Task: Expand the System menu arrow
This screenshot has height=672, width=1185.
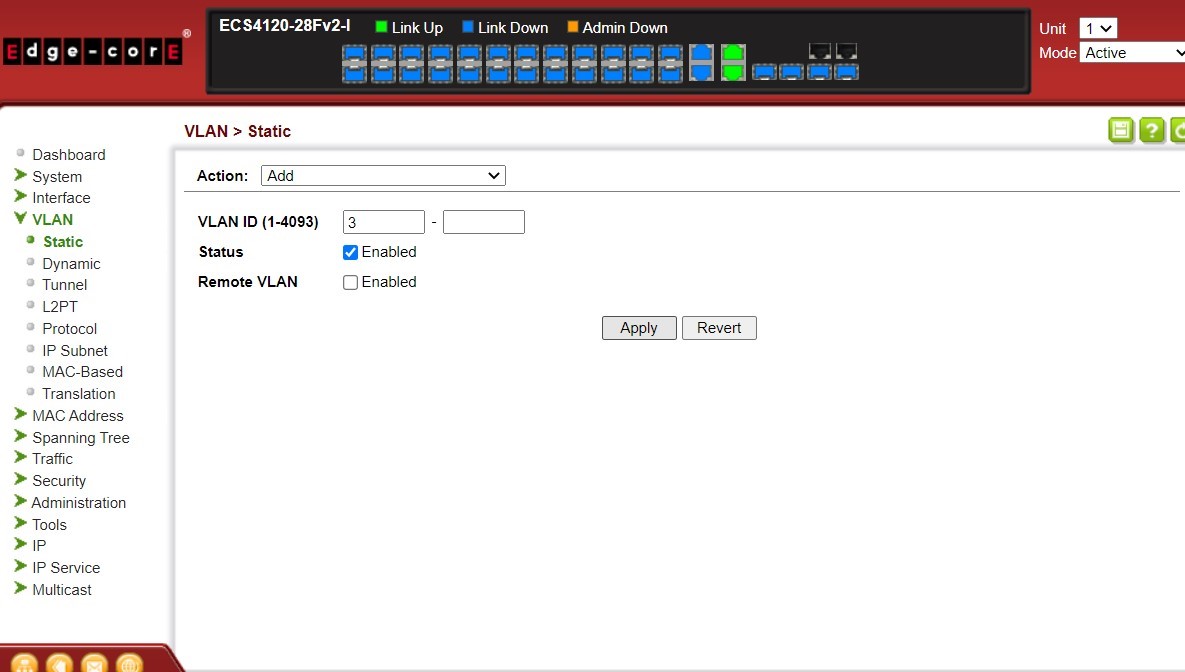Action: click(20, 175)
